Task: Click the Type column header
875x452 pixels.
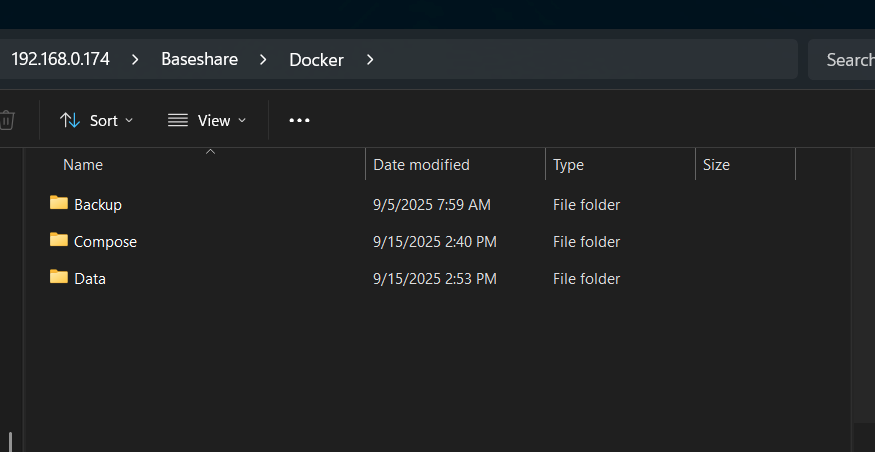Action: point(568,165)
